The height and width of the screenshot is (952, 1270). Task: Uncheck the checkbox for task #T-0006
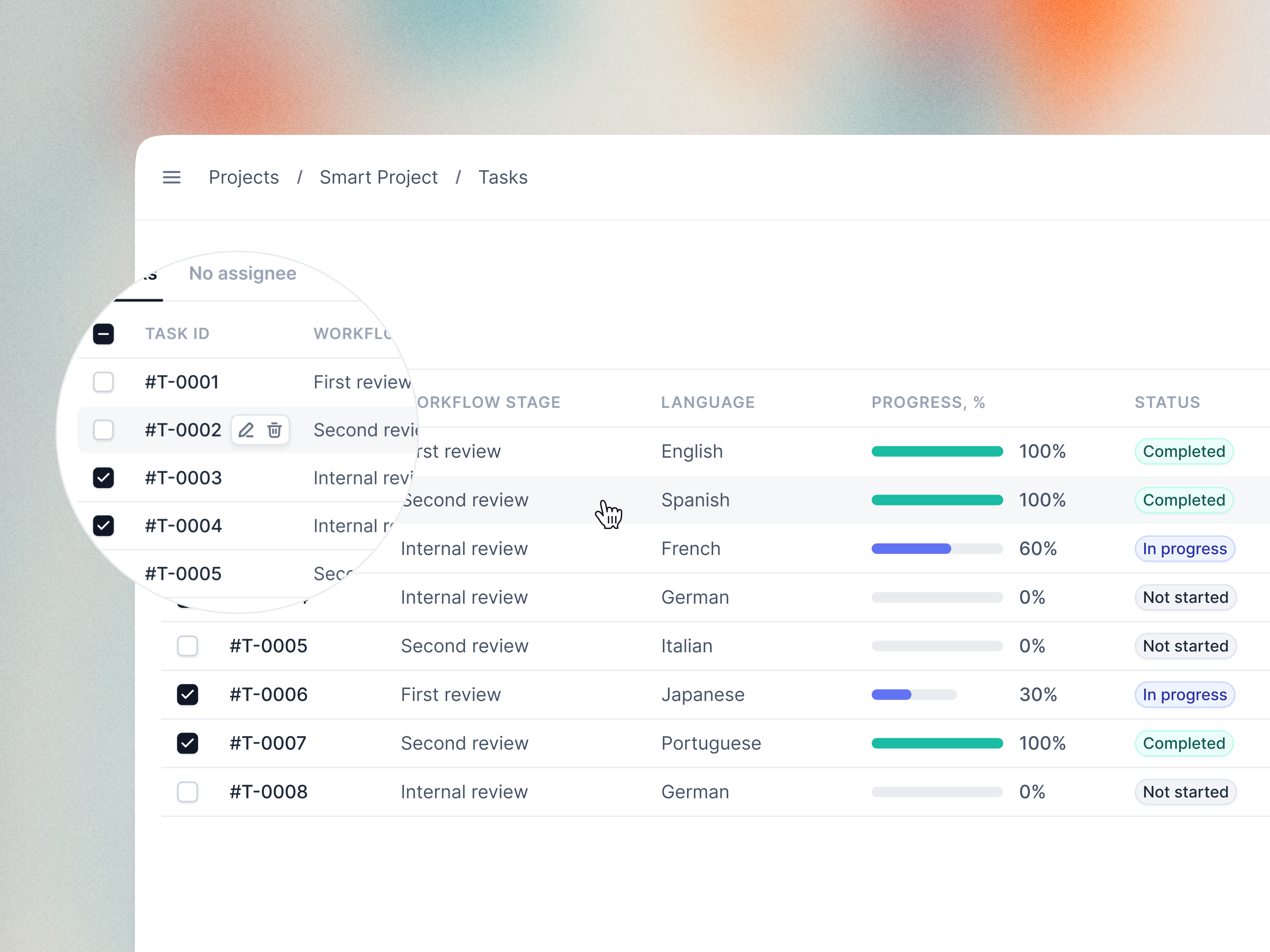[188, 694]
